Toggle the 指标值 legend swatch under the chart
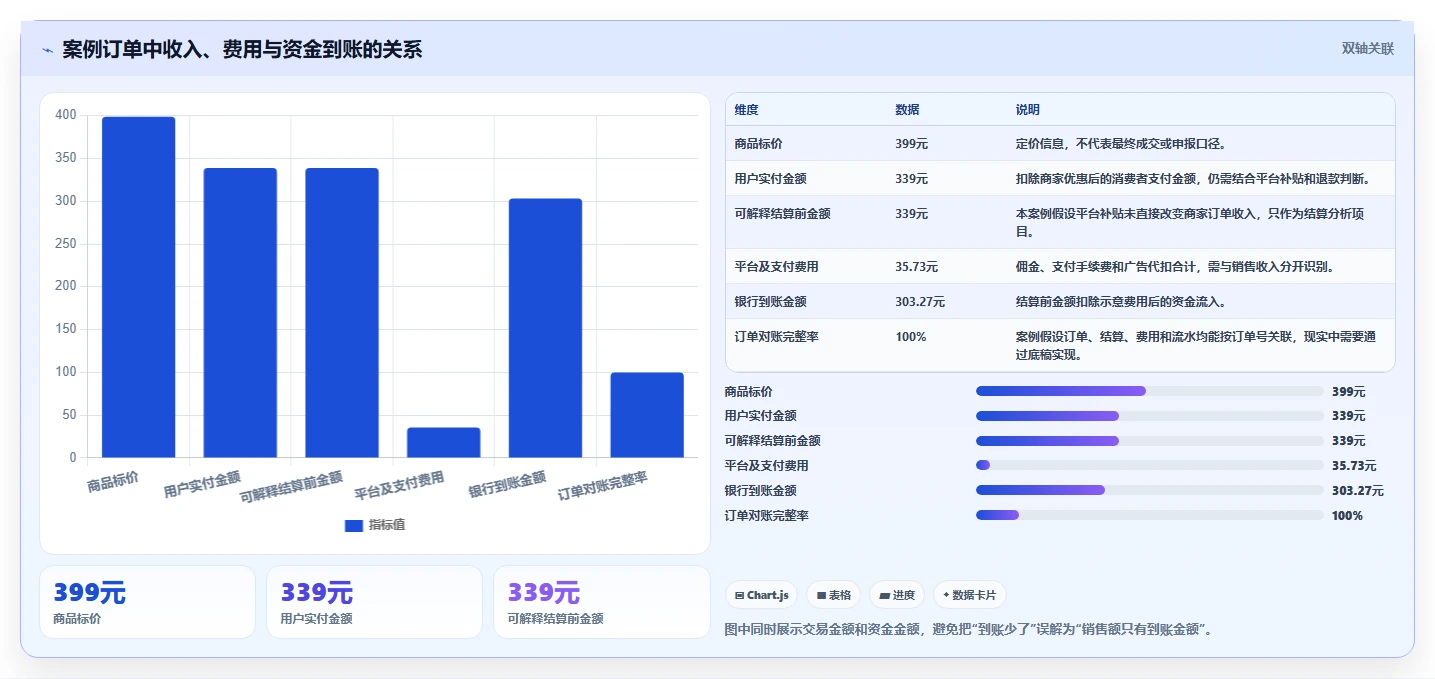The image size is (1435, 679). (x=353, y=525)
